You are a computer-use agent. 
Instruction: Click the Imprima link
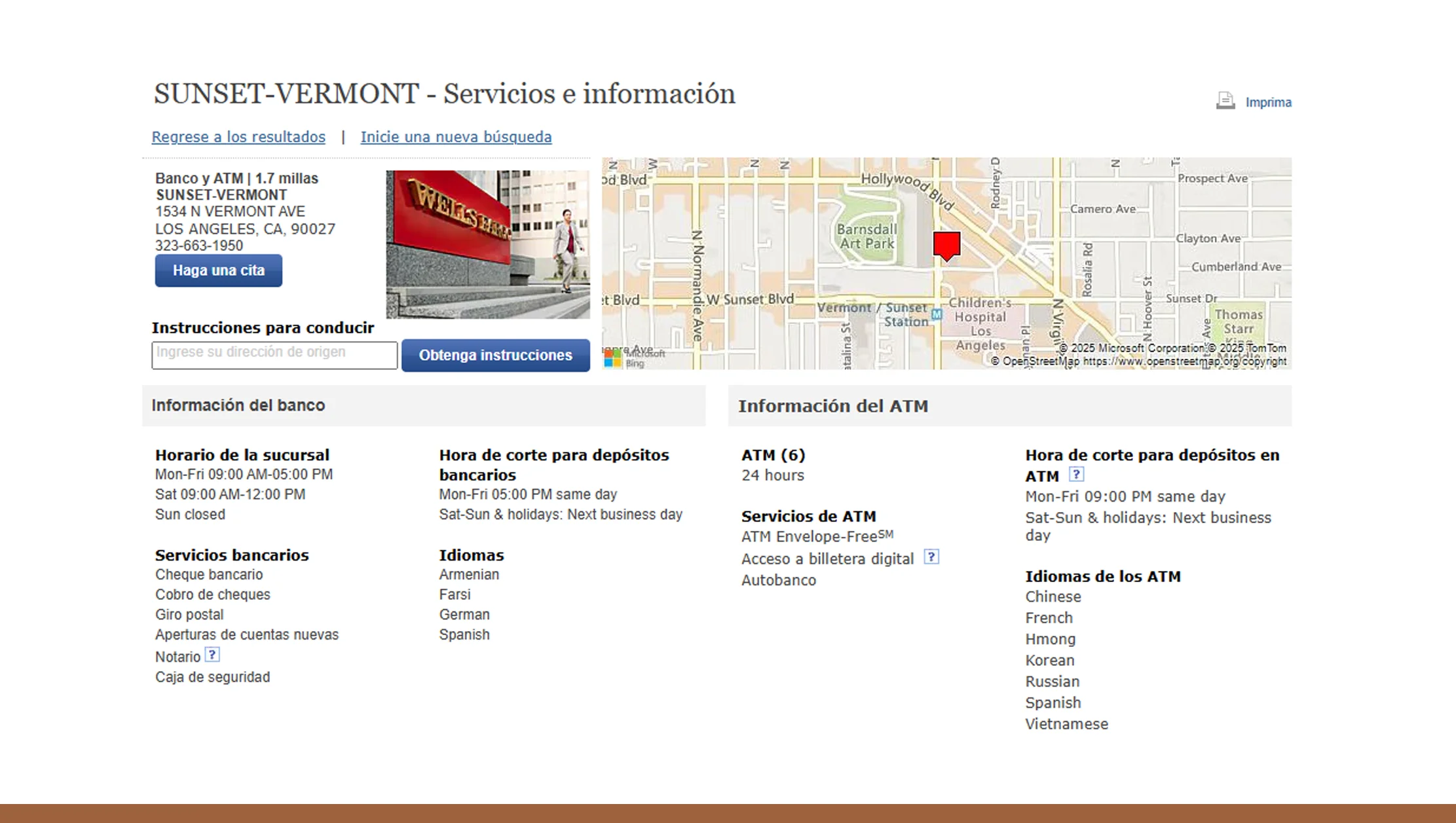1268,102
